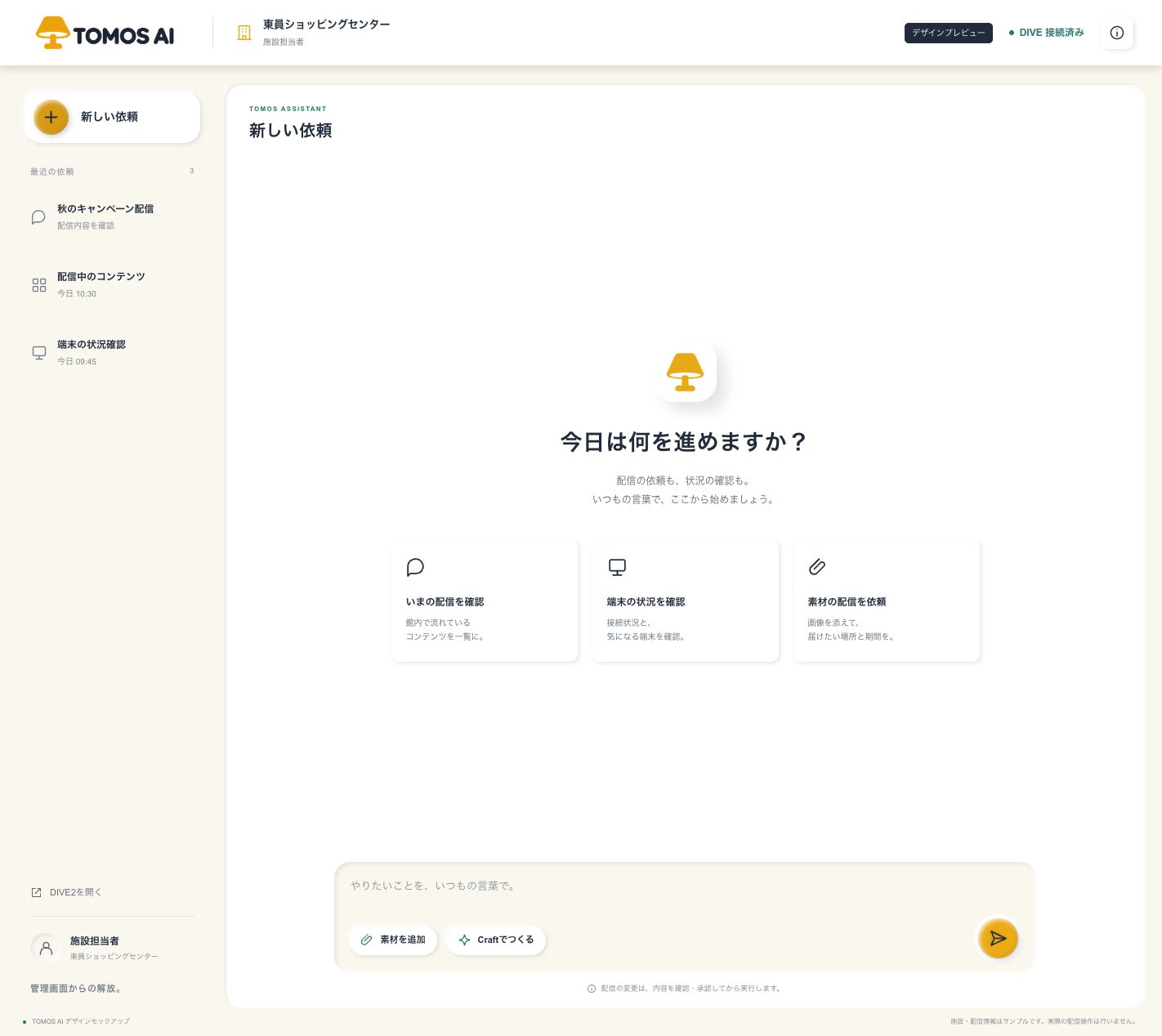This screenshot has width=1162, height=1036.
Task: Click the building icon beside 東員ショッピングセンター
Action: click(x=244, y=33)
